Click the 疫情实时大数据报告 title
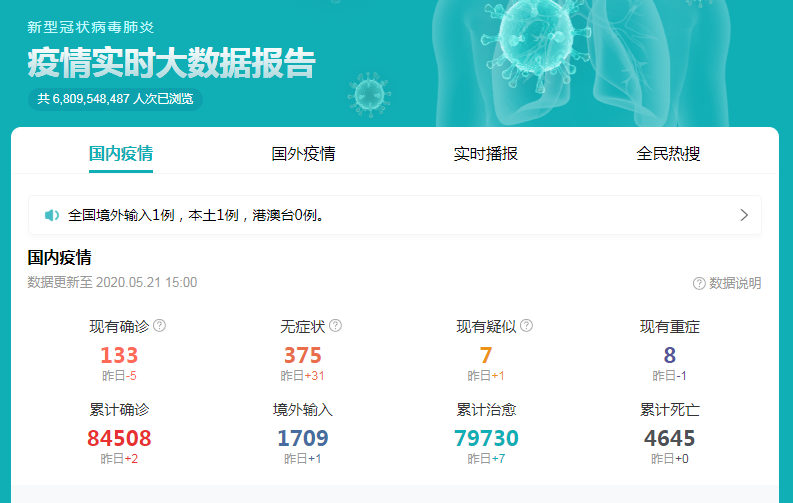 click(171, 62)
